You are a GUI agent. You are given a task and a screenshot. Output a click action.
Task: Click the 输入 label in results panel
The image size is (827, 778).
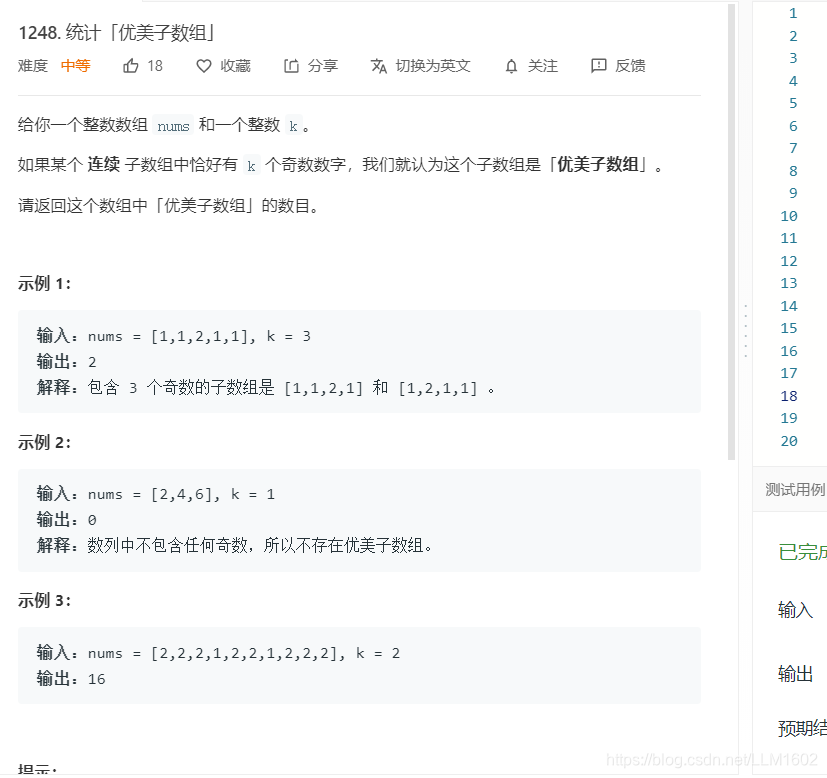[795, 610]
